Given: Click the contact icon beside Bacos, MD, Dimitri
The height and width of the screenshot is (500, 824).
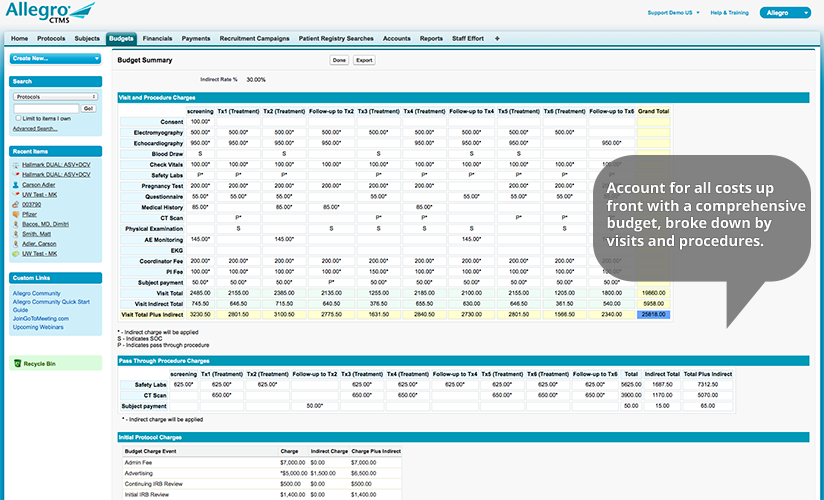Looking at the screenshot, I should pos(16,224).
